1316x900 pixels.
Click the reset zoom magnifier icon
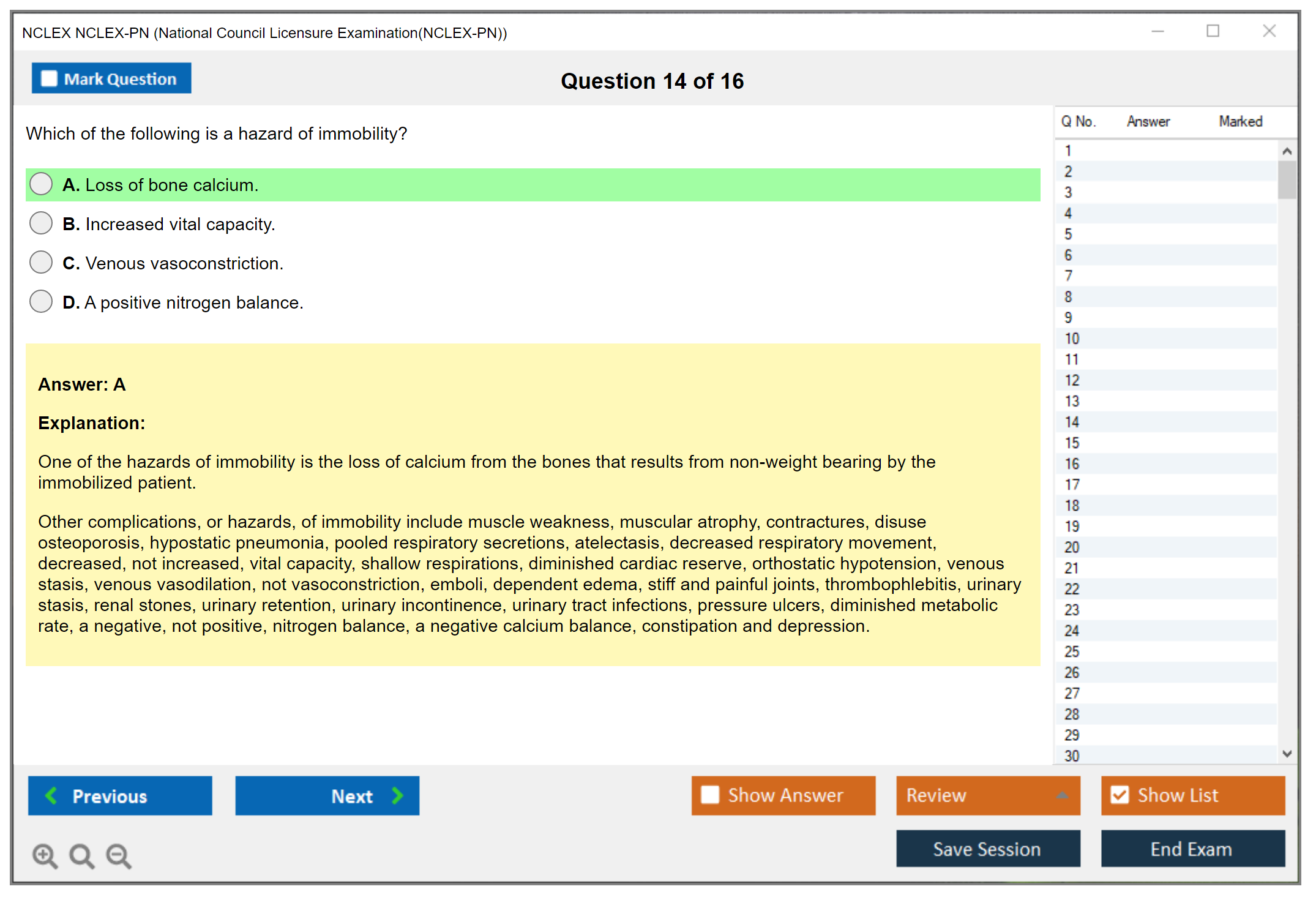click(x=81, y=855)
